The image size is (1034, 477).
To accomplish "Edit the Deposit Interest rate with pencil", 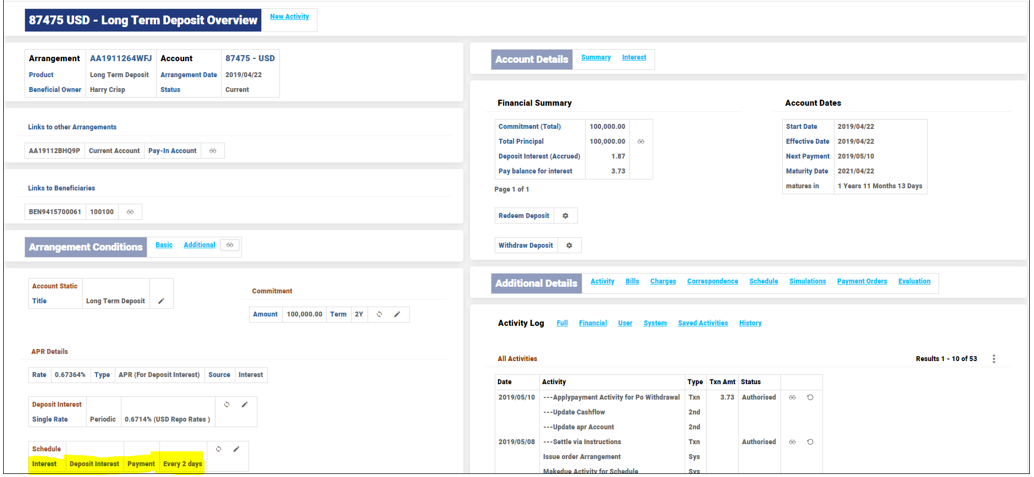I will (245, 405).
